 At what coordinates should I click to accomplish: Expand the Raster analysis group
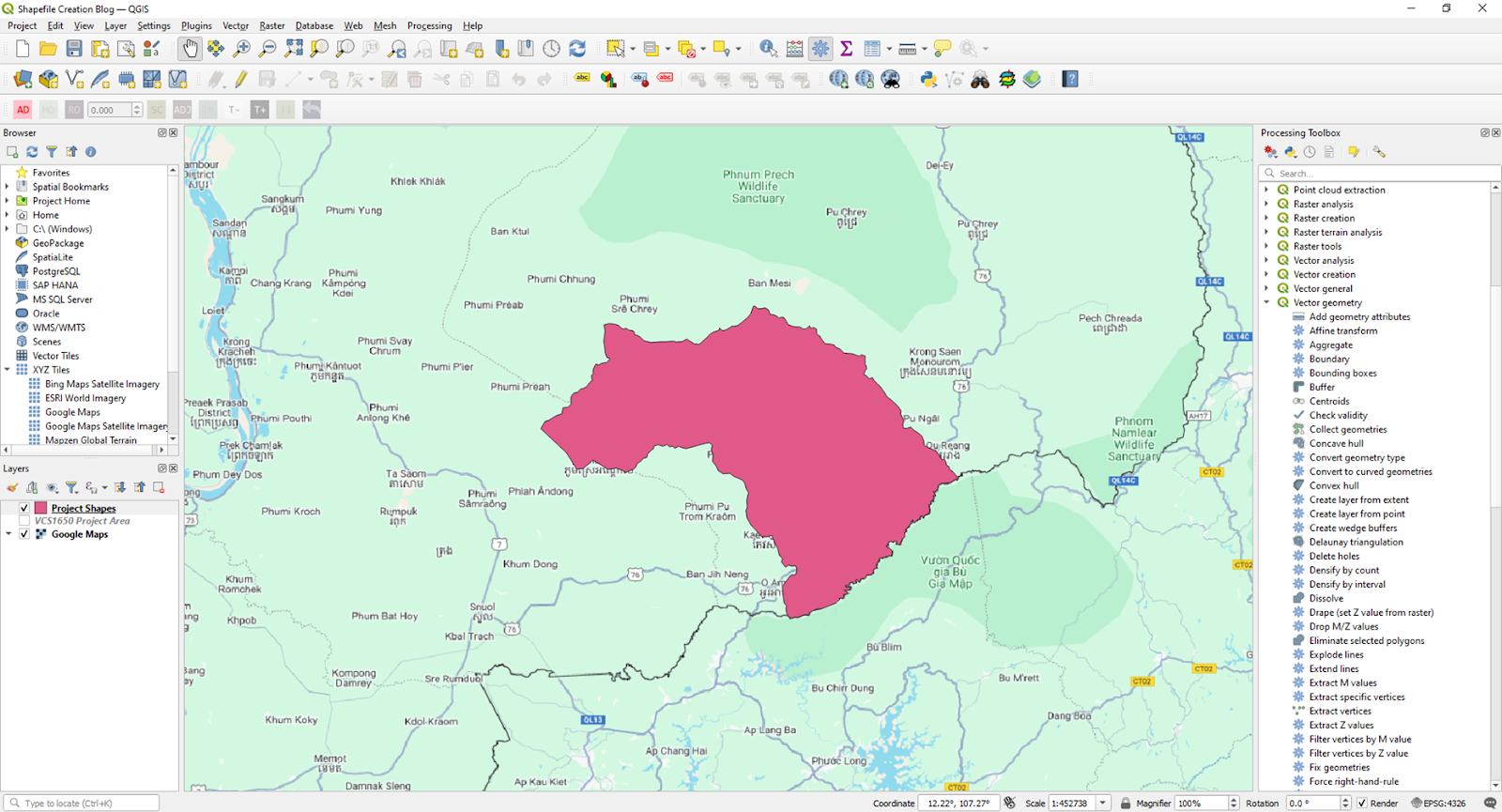1266,204
